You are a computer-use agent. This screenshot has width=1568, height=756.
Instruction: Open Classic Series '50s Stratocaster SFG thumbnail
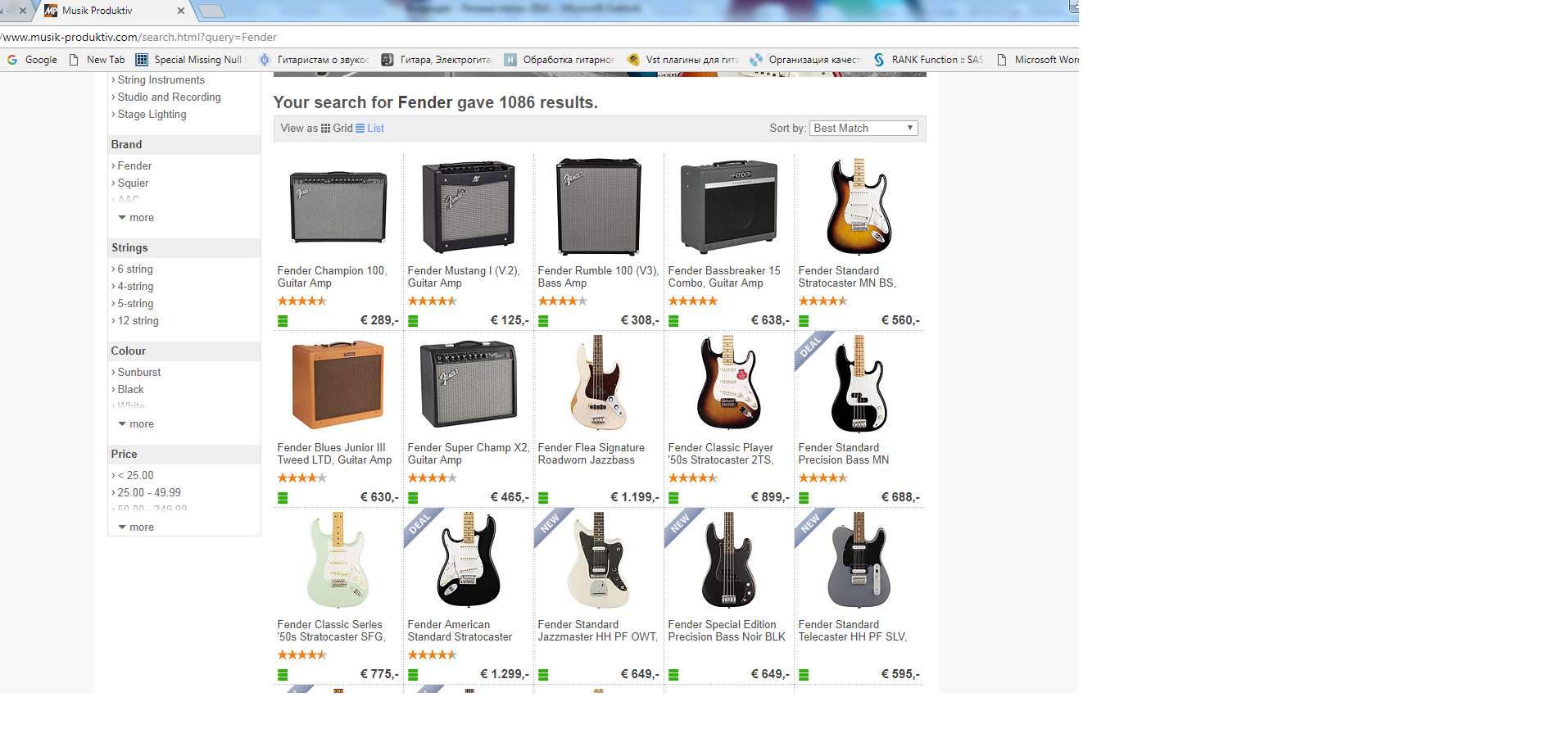(x=338, y=560)
